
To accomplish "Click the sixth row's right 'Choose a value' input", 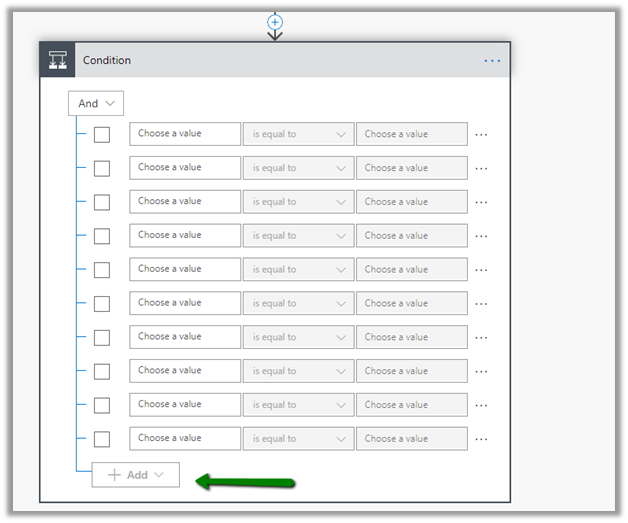I will point(412,303).
